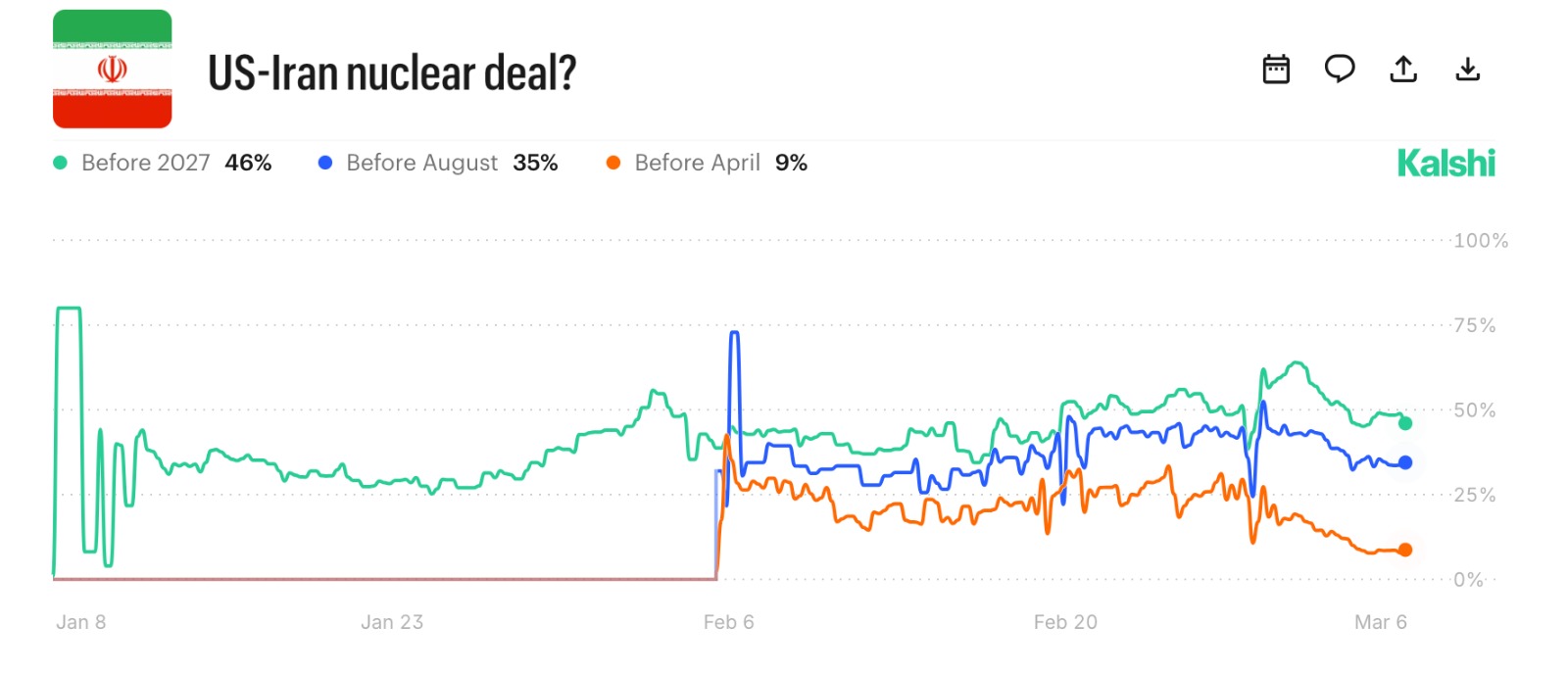Click the US-Iran nuclear deal? title

392,72
